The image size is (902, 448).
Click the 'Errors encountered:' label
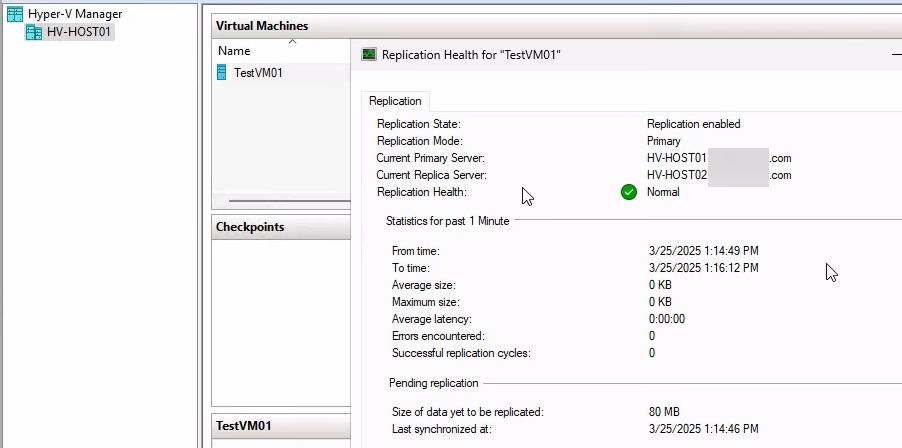(438, 336)
